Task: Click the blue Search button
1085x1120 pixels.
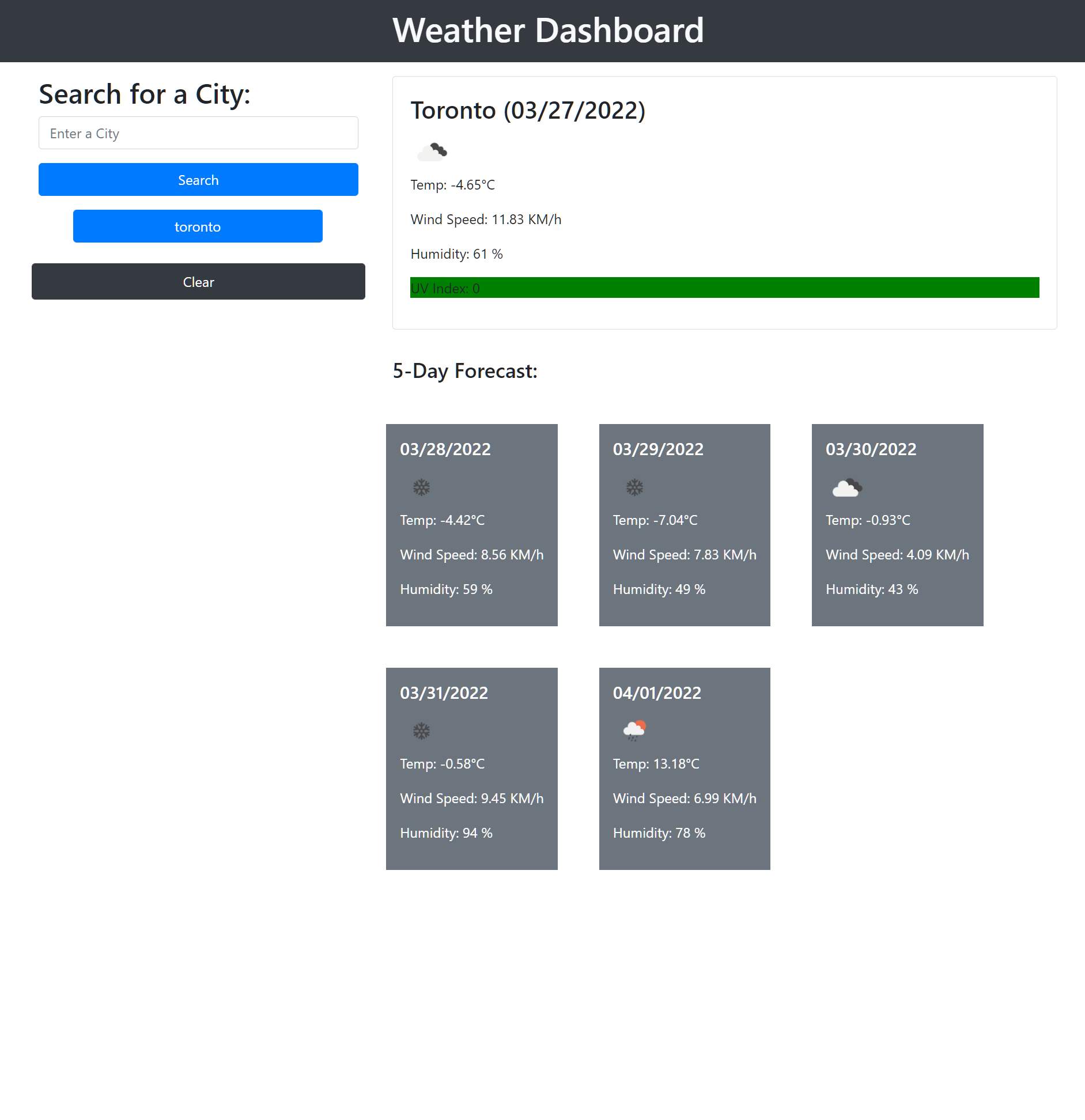Action: click(x=198, y=180)
